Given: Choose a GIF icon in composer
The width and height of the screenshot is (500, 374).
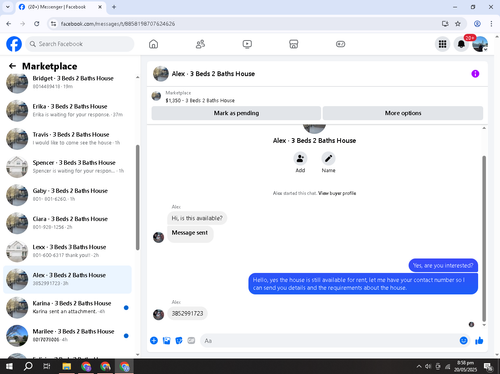Looking at the screenshot, I should (191, 340).
